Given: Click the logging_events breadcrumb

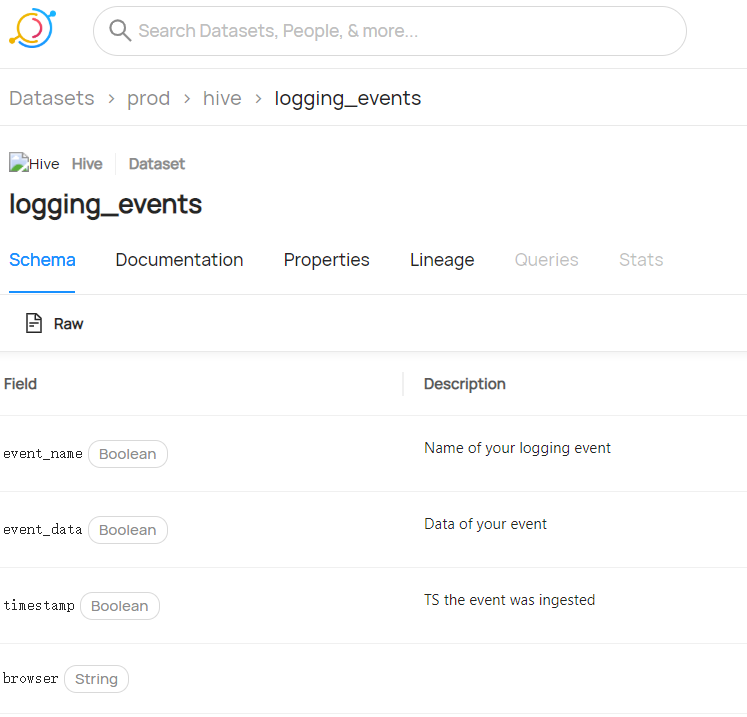Looking at the screenshot, I should (x=348, y=99).
